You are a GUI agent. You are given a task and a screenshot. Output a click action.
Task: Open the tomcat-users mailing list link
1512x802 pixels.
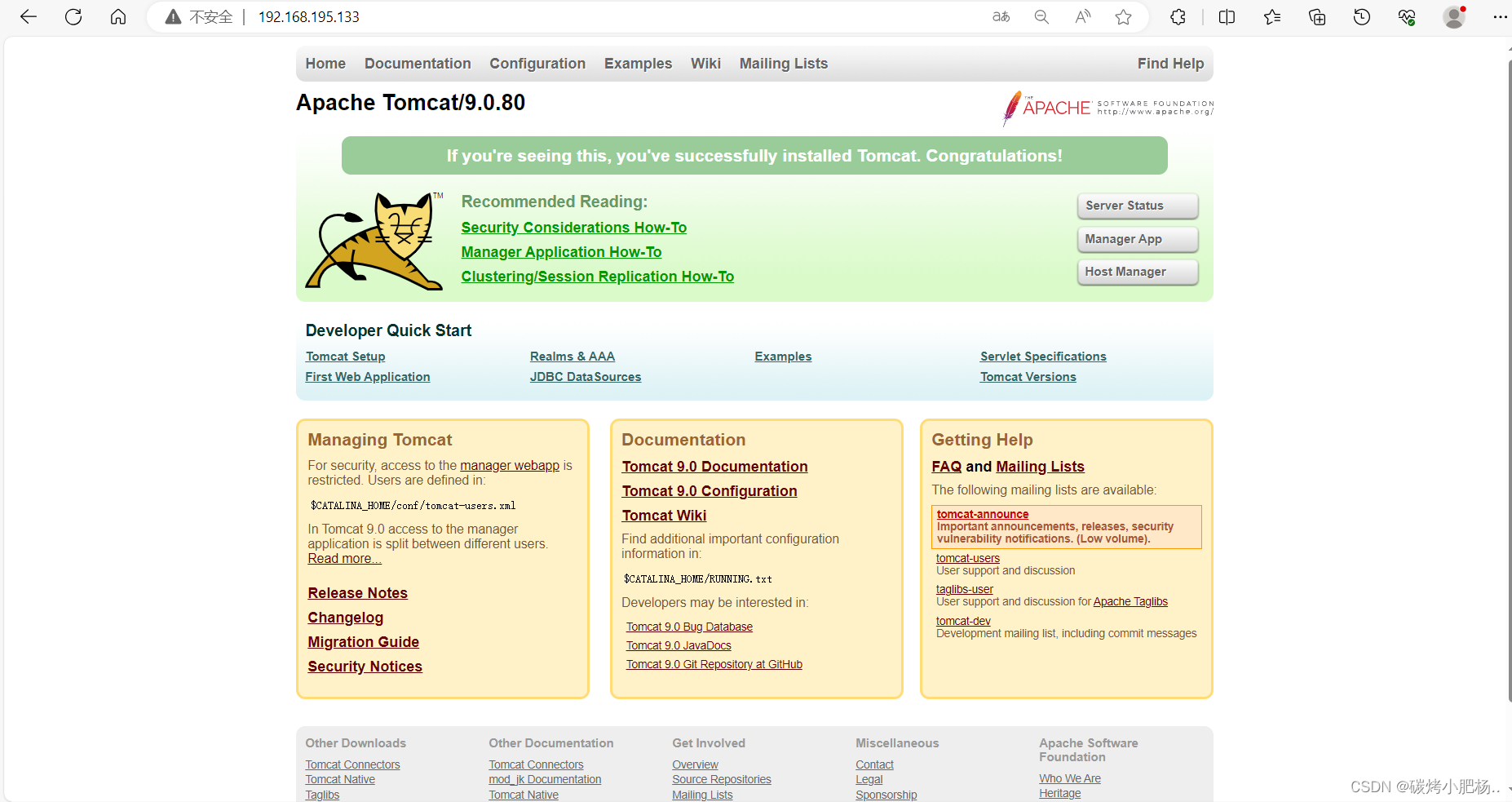pos(968,558)
